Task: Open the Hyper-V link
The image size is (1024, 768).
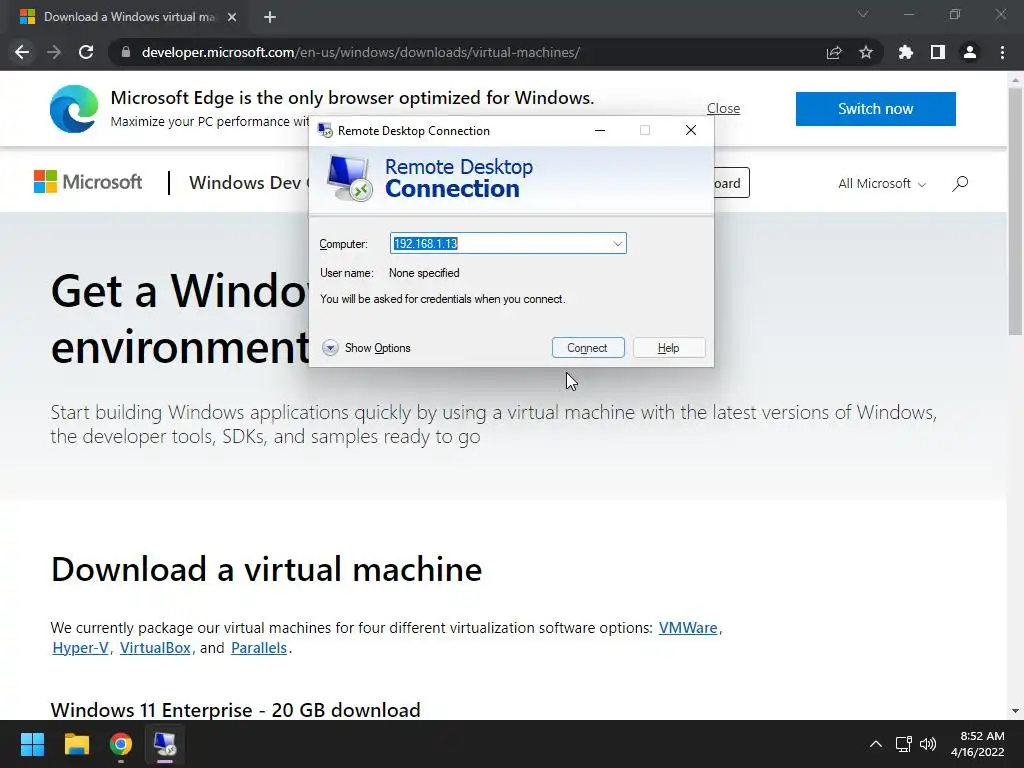Action: [x=80, y=648]
